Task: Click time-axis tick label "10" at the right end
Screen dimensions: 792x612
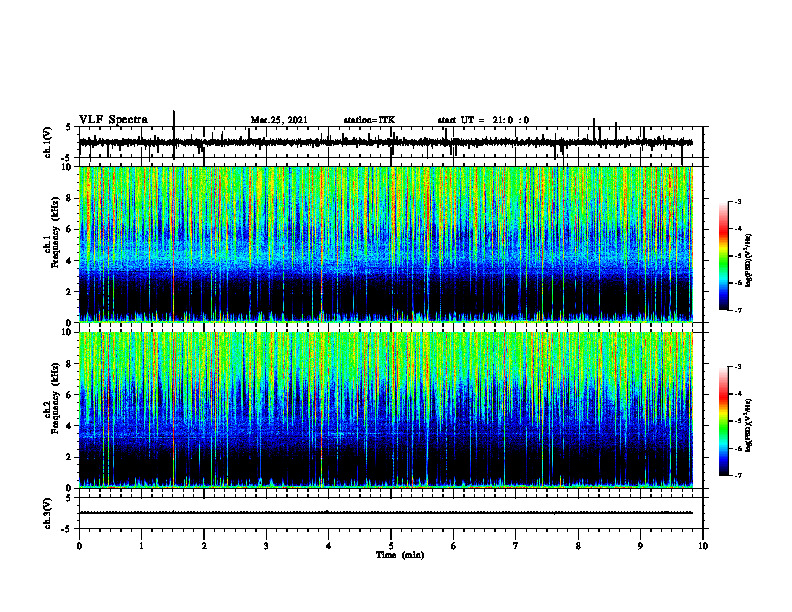Action: click(x=703, y=546)
